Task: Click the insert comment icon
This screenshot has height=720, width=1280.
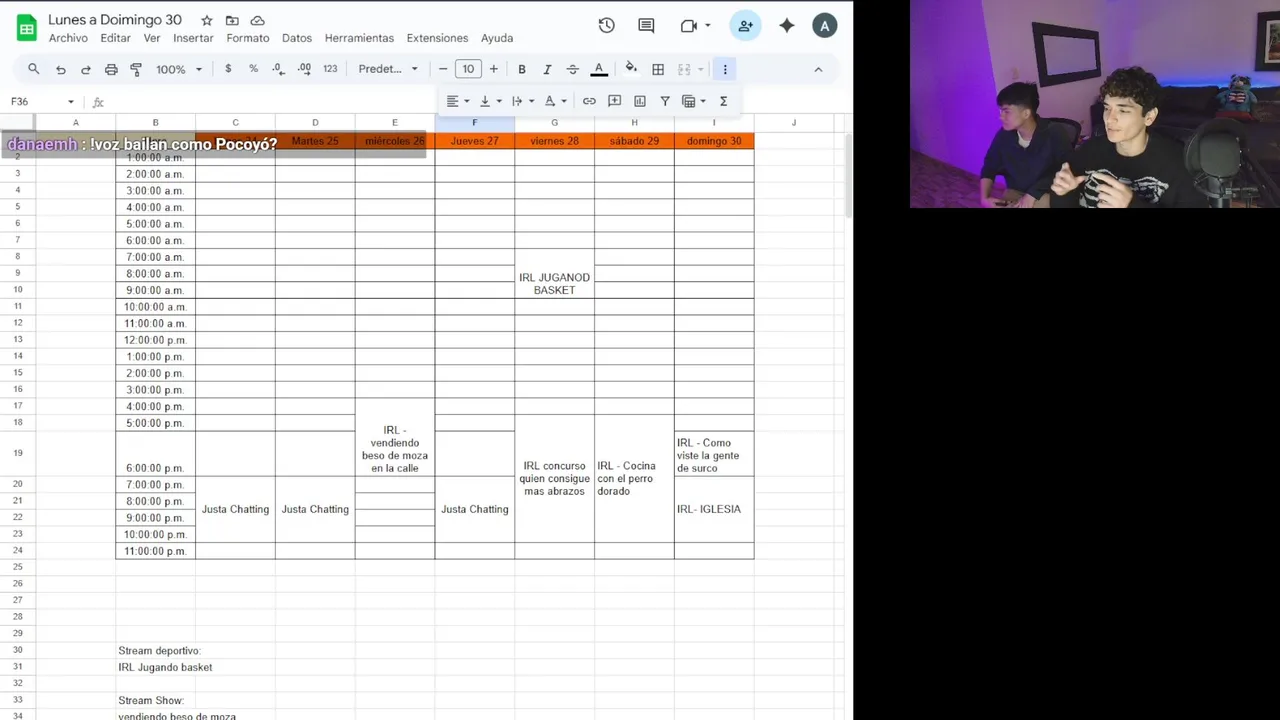Action: pyautogui.click(x=614, y=101)
